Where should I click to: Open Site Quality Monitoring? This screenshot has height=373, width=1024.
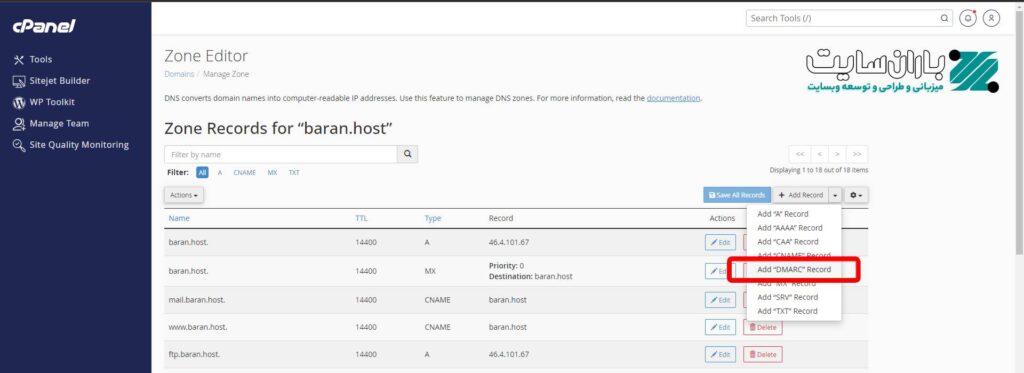71,145
